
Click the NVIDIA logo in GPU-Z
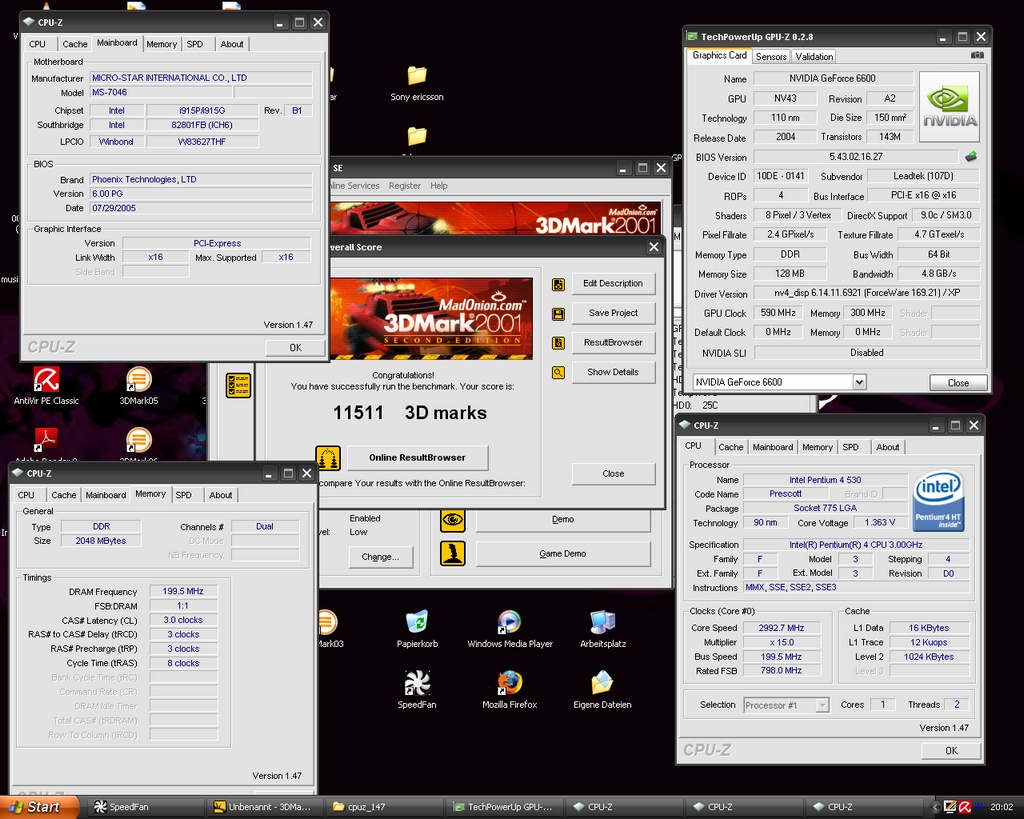pyautogui.click(x=950, y=107)
